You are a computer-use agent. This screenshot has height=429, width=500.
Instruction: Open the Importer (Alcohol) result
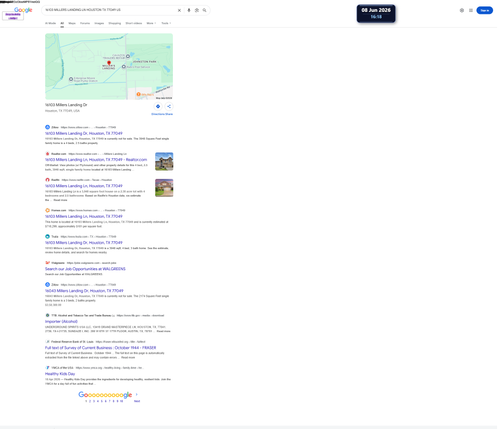(x=61, y=321)
